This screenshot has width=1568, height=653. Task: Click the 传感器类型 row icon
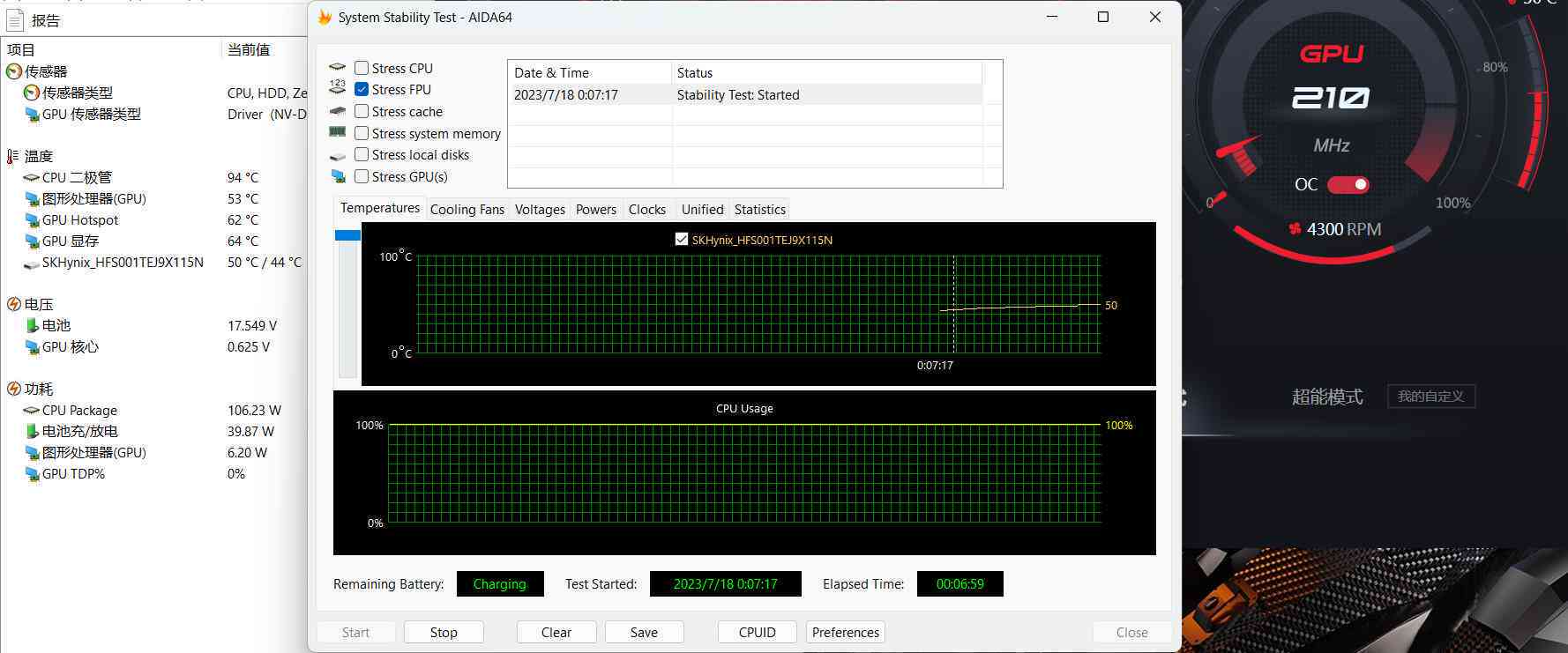coord(32,93)
